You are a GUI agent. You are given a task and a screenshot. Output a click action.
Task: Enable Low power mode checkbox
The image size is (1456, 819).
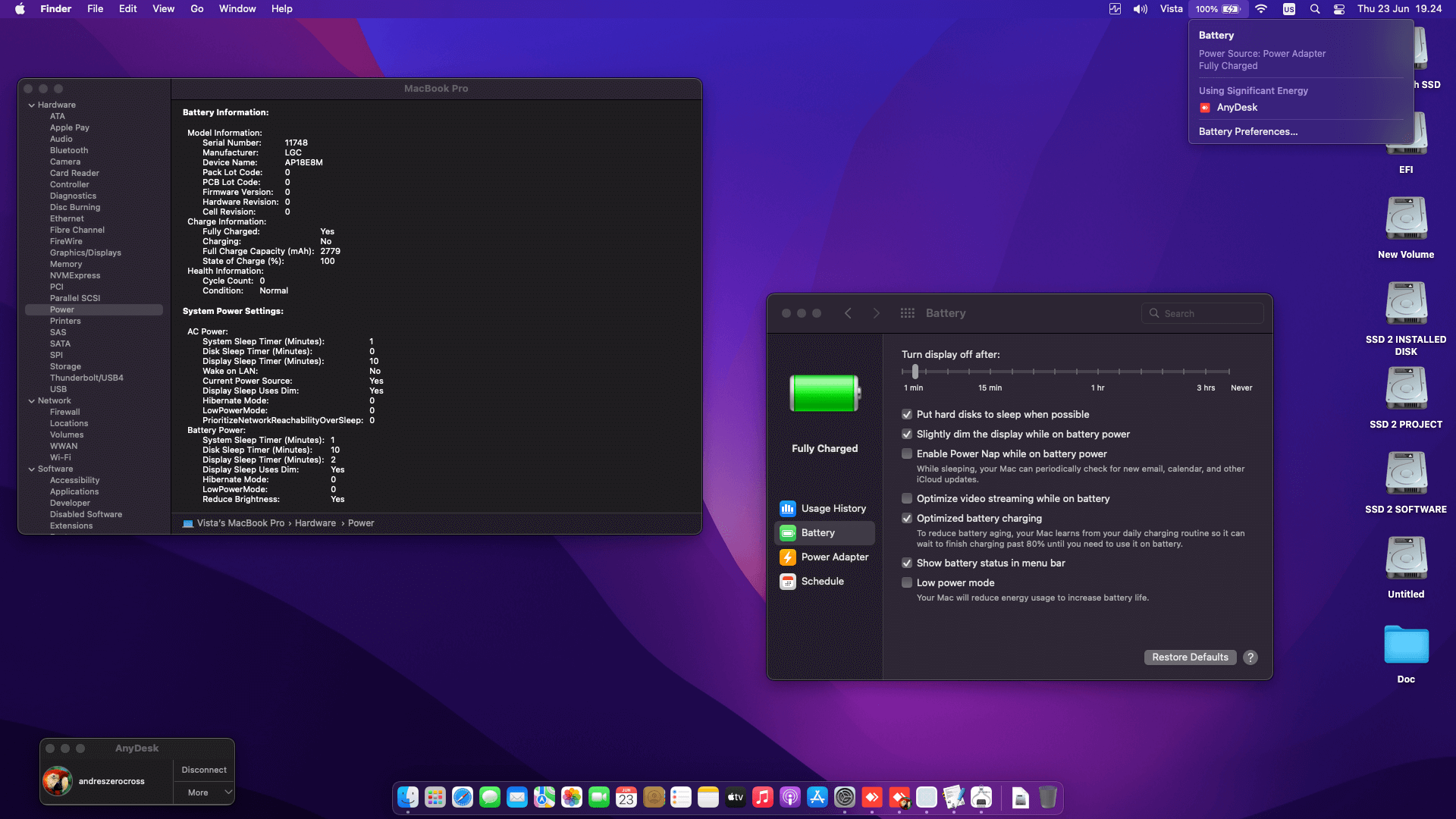coord(906,582)
